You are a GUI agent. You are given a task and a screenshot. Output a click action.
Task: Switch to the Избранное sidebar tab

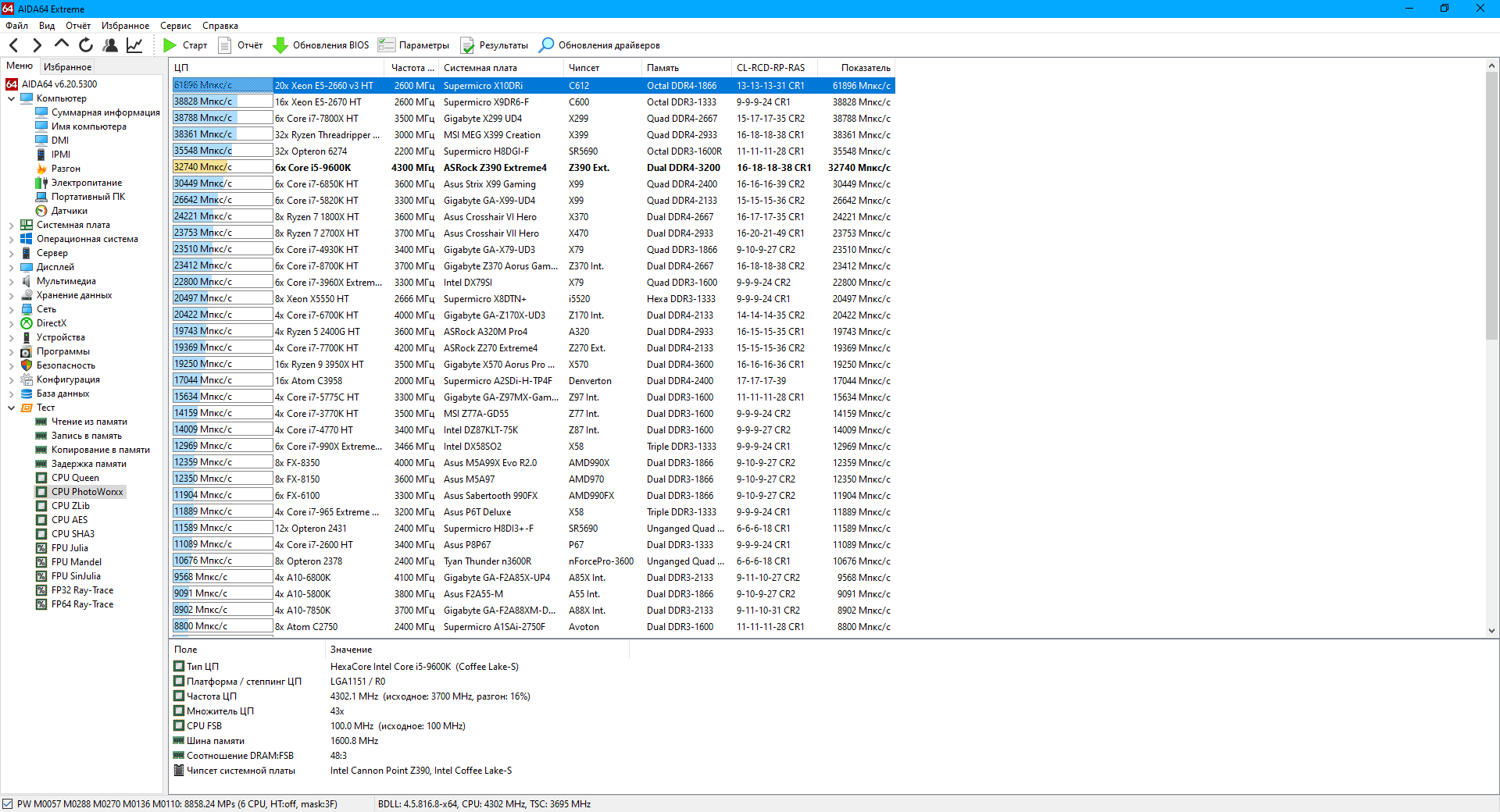coord(67,67)
